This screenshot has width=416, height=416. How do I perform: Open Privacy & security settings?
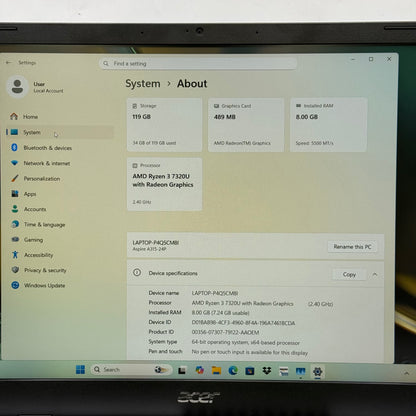[59, 270]
